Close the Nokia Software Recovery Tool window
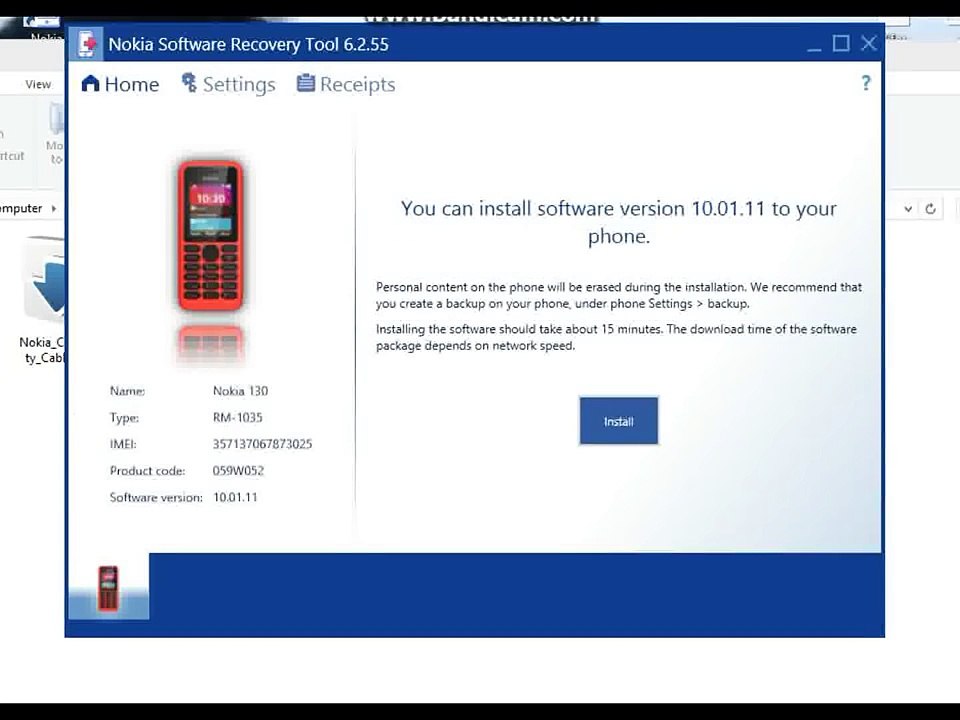Image resolution: width=960 pixels, height=720 pixels. tap(869, 43)
